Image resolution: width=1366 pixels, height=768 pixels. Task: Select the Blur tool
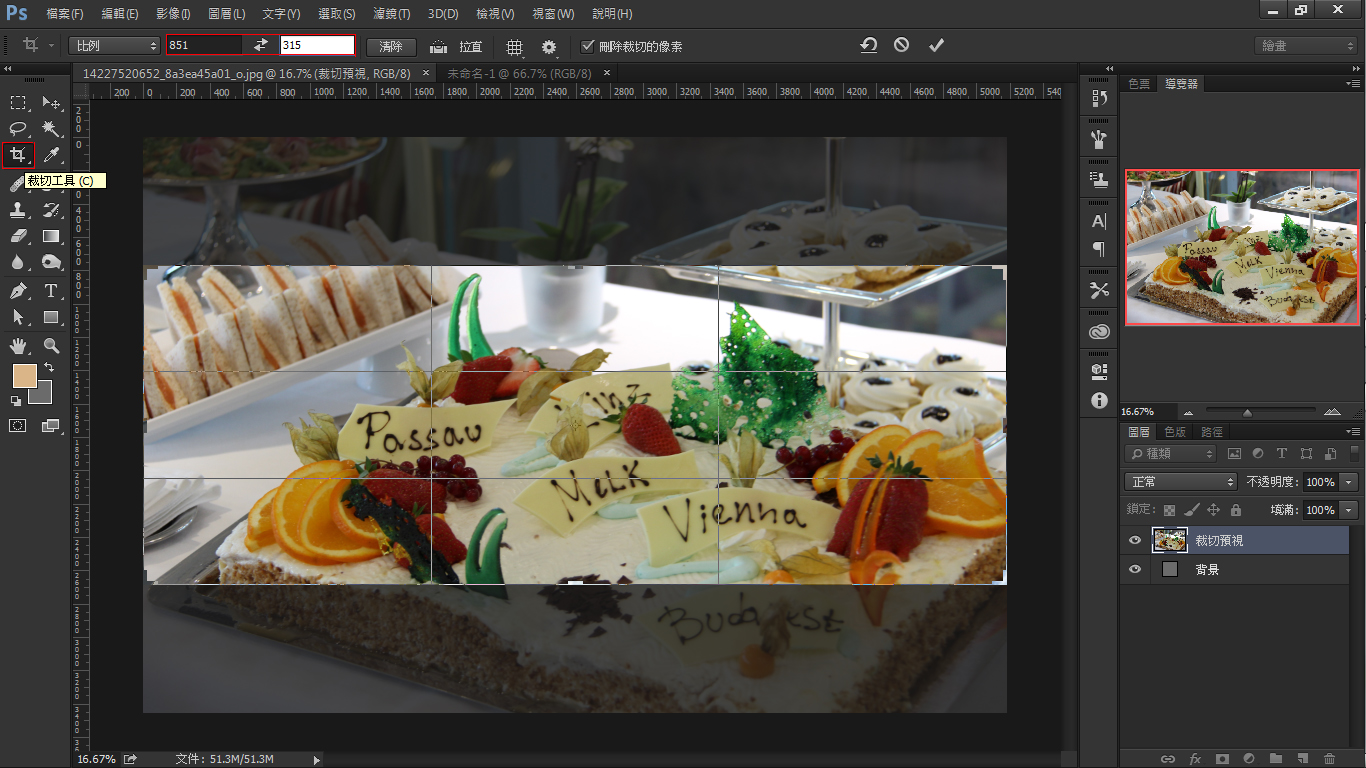(x=18, y=263)
